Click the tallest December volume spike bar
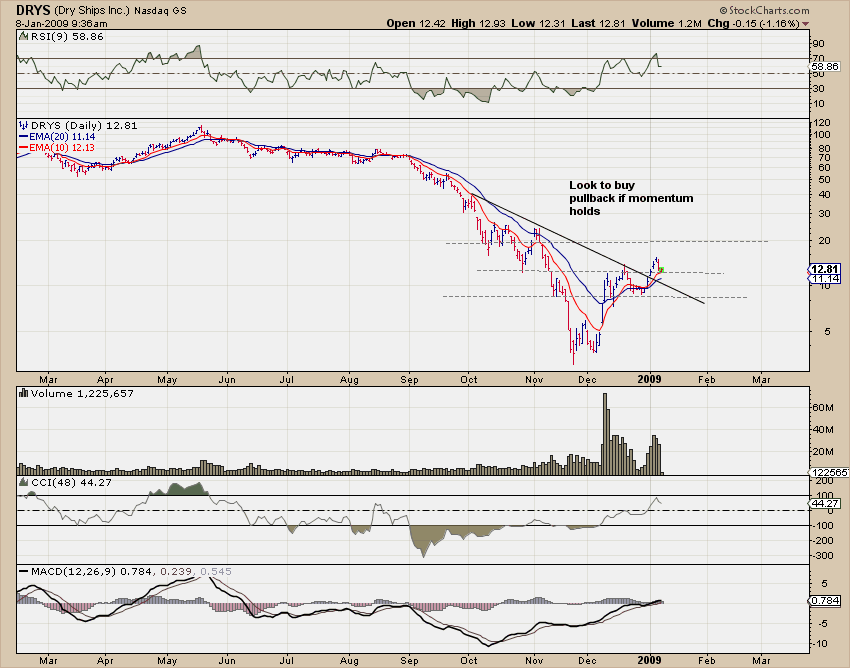Image resolution: width=850 pixels, height=668 pixels. [605, 434]
